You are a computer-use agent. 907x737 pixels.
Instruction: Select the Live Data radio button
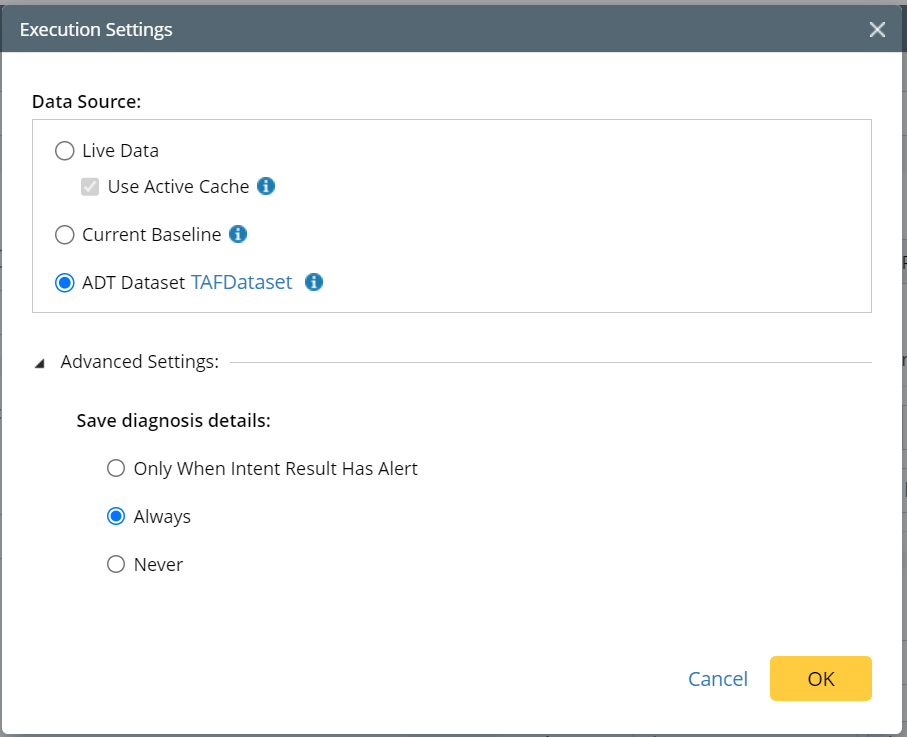[65, 151]
